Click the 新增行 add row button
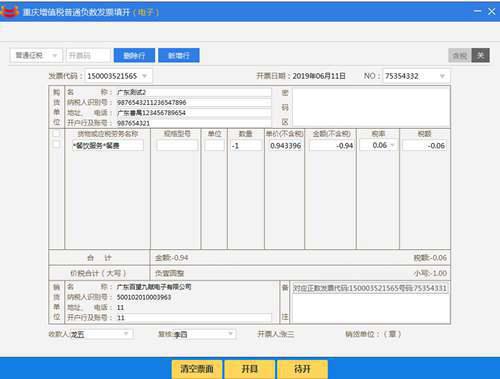 [x=179, y=55]
